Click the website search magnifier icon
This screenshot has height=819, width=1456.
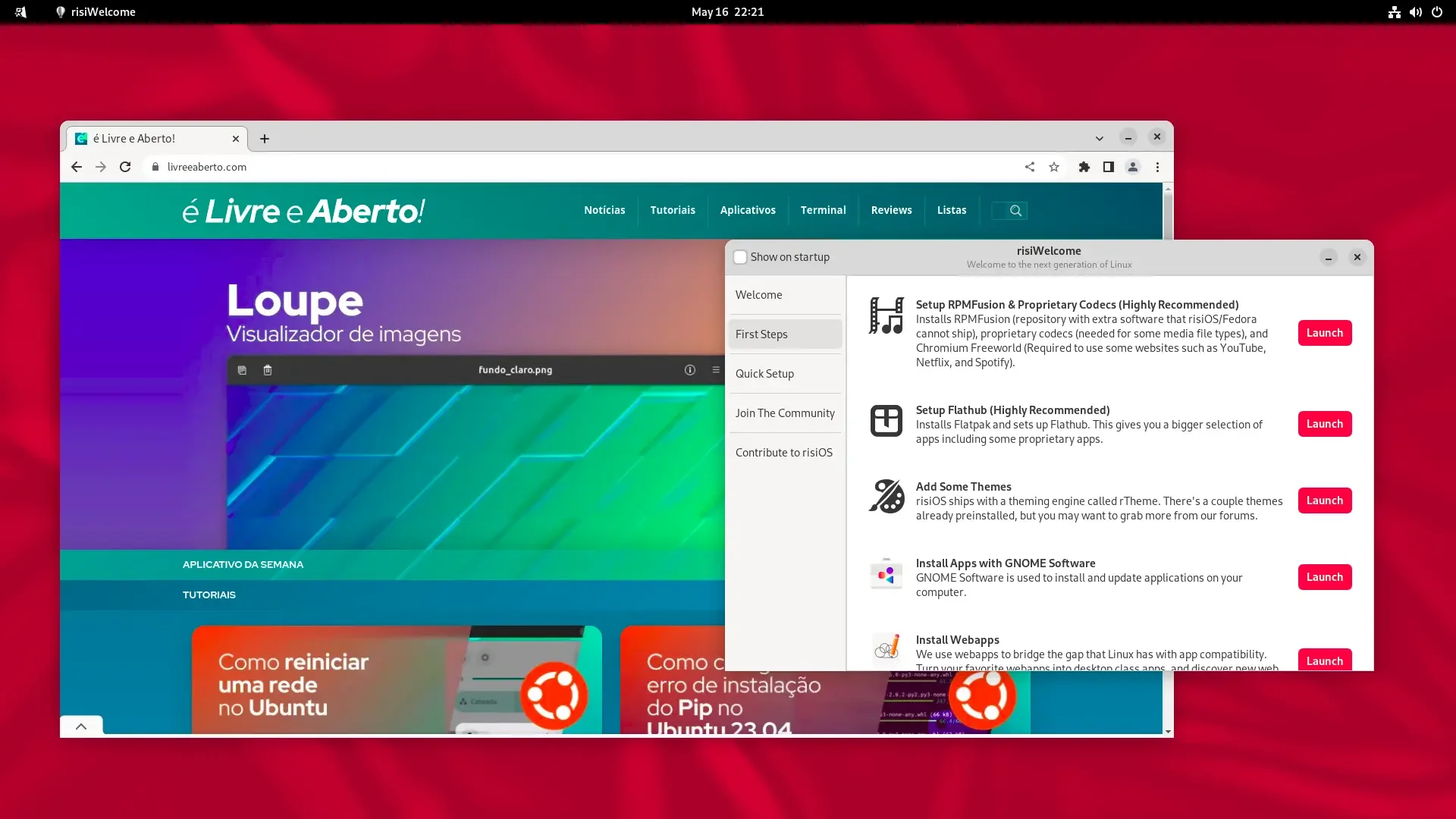click(1016, 211)
